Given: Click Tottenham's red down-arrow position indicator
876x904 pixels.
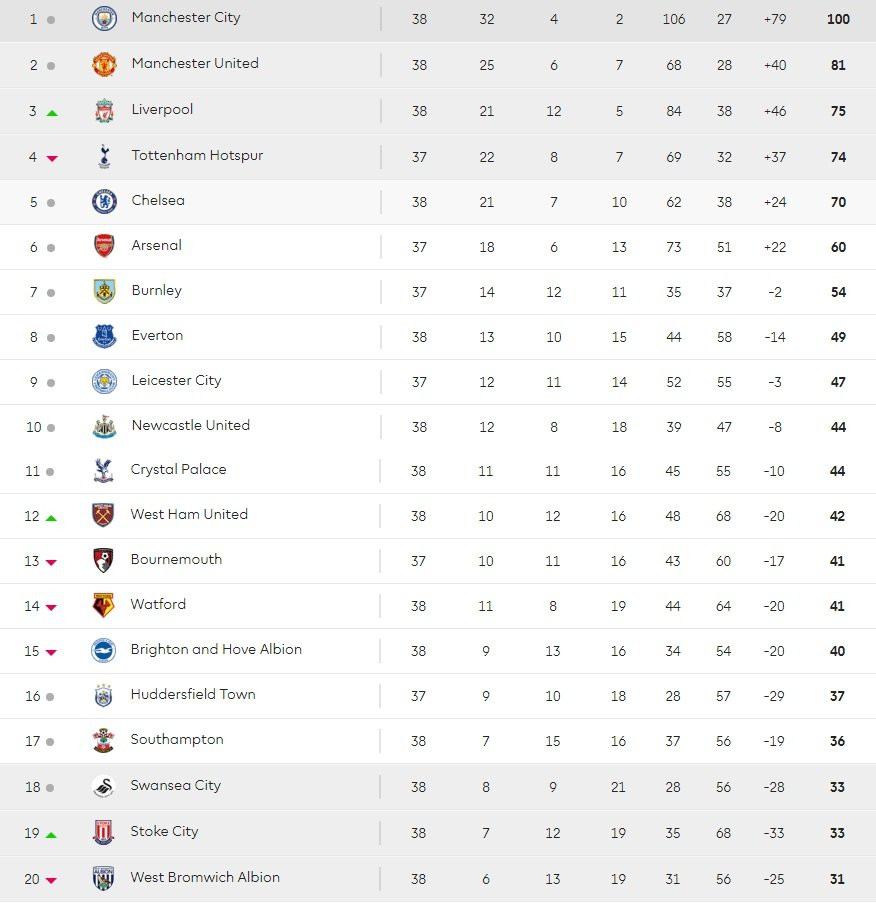Looking at the screenshot, I should point(52,158).
